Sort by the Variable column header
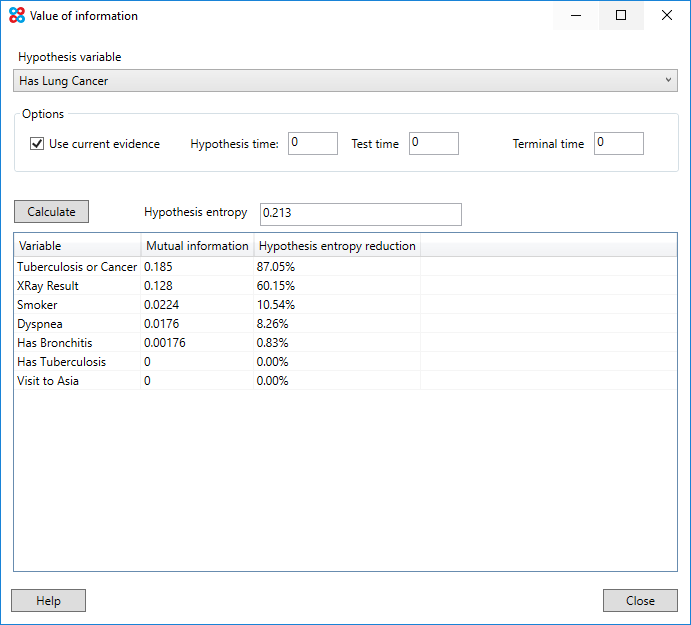Viewport: 691px width, 625px height. click(x=77, y=246)
